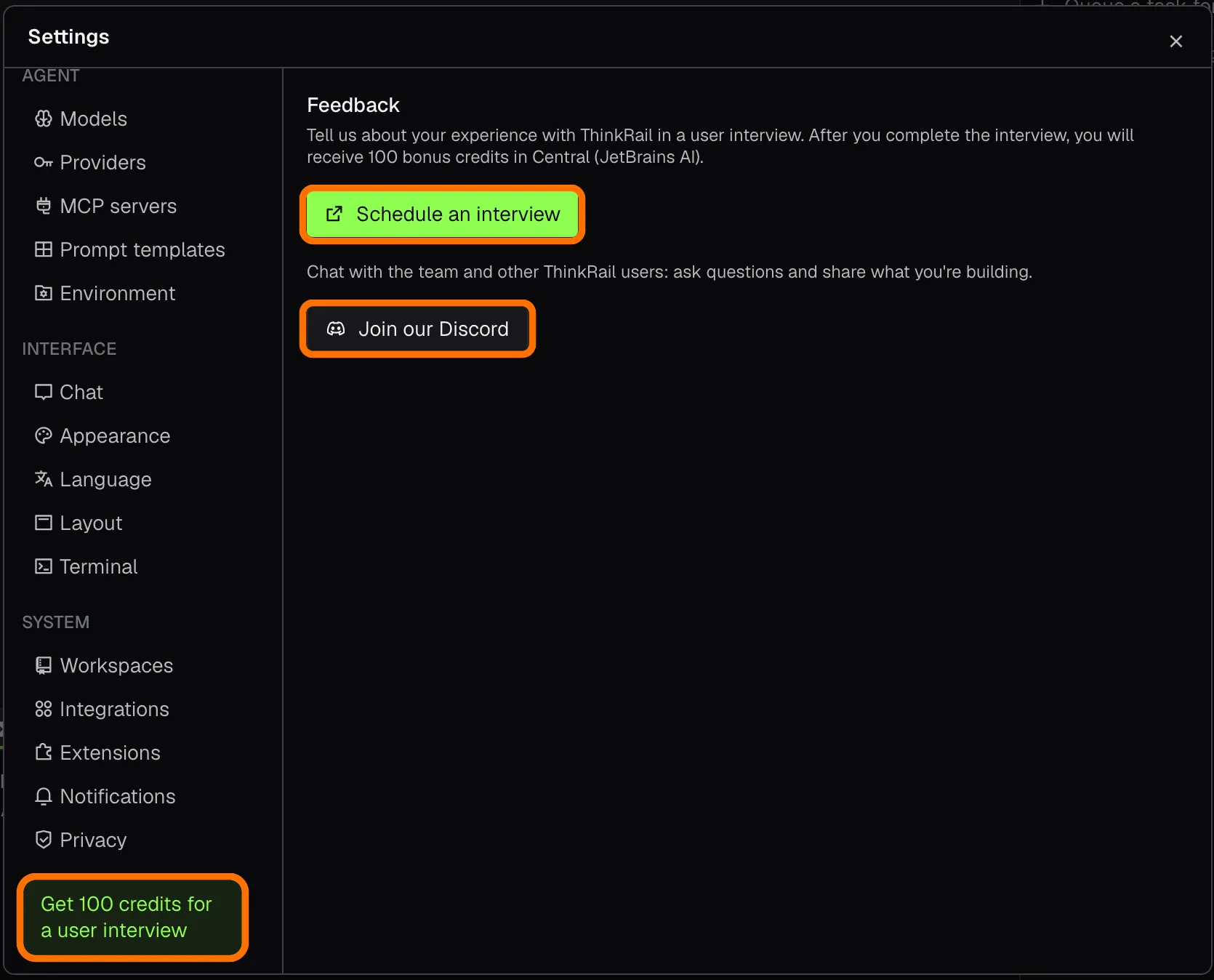
Task: Click the Prompt templates grid icon
Action: click(44, 249)
